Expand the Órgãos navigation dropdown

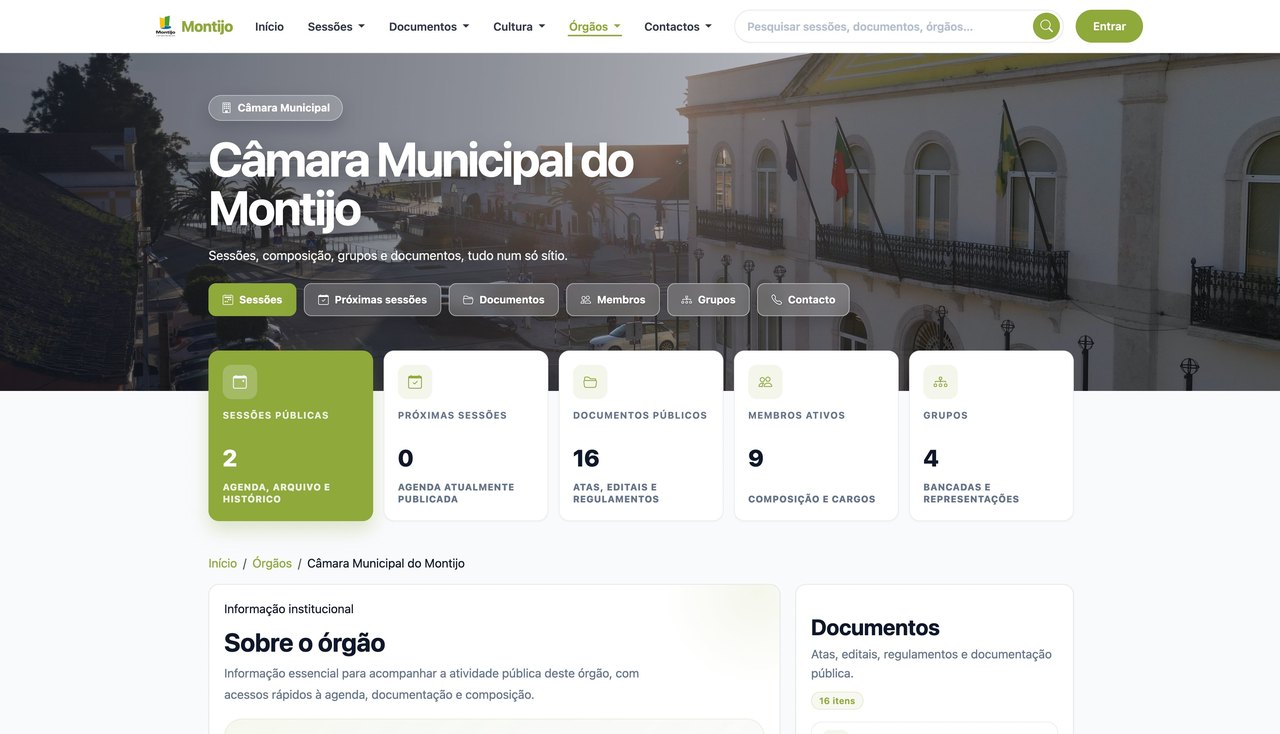pyautogui.click(x=595, y=27)
